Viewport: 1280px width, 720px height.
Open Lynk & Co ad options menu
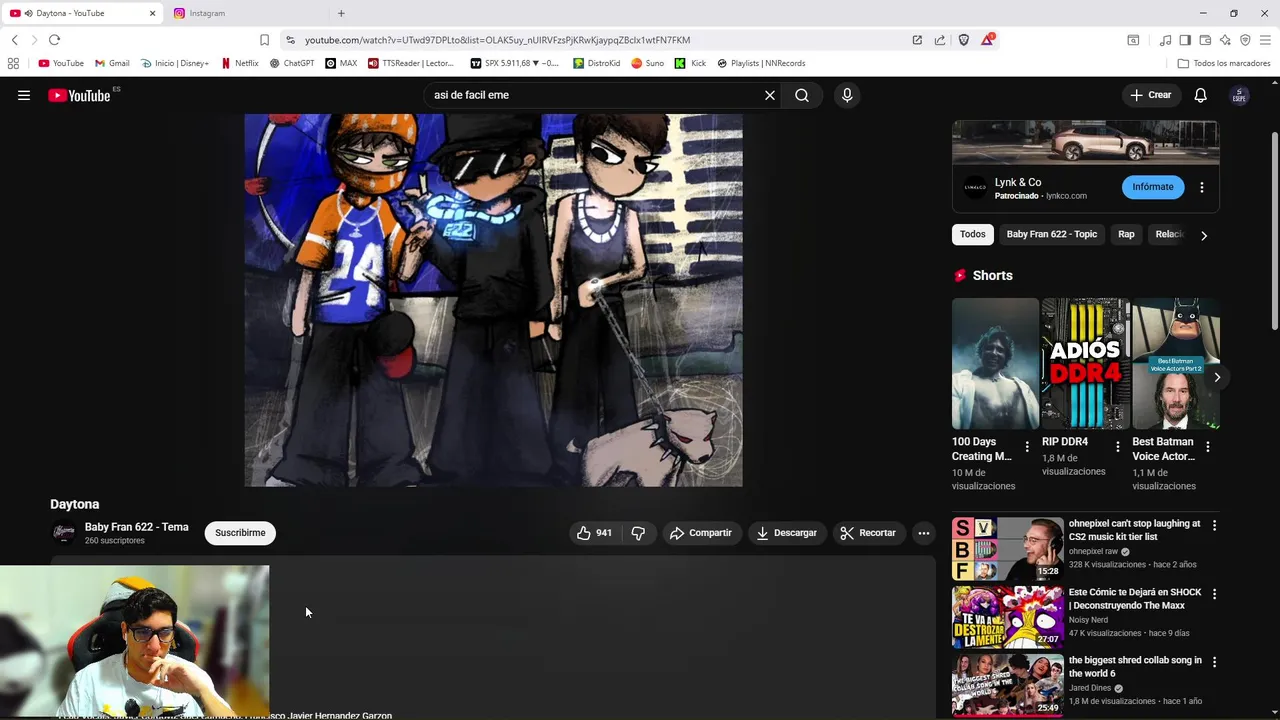[1202, 187]
